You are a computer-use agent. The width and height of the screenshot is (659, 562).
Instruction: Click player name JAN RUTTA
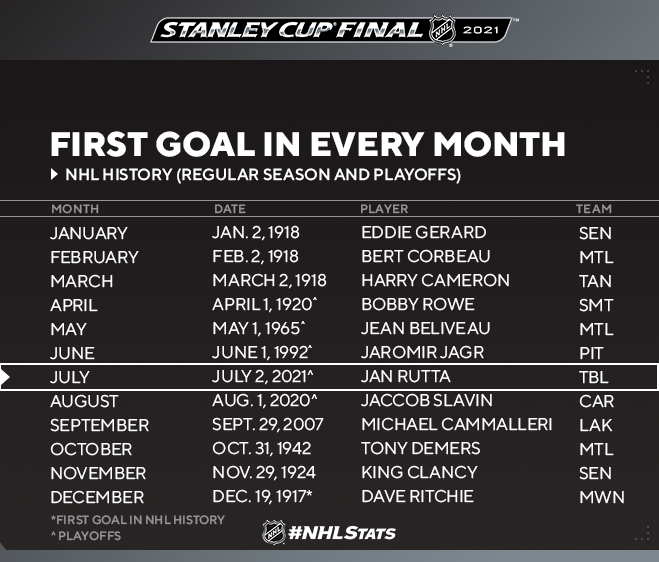coord(406,377)
